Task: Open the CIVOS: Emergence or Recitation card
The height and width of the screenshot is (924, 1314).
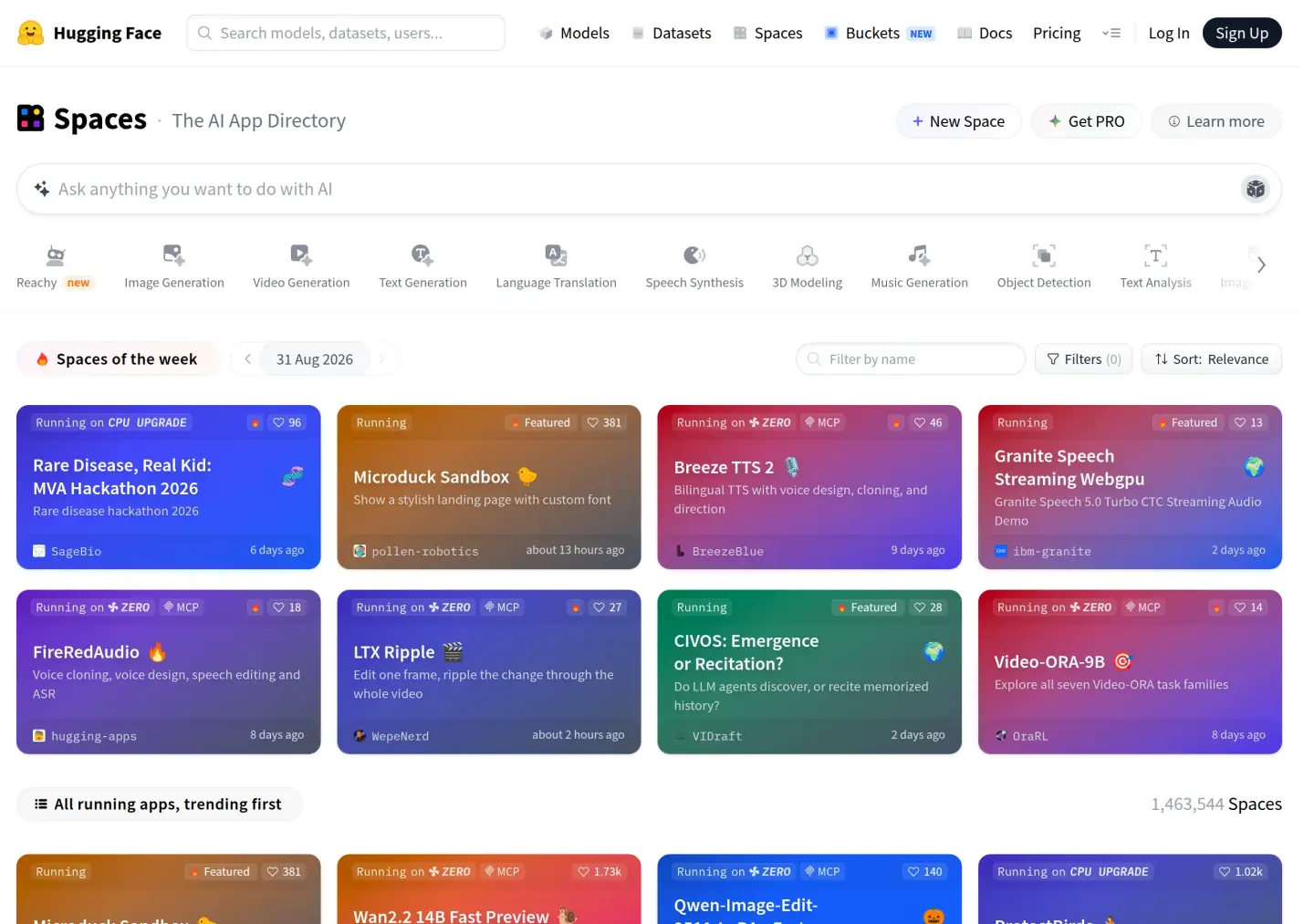Action: coord(809,672)
